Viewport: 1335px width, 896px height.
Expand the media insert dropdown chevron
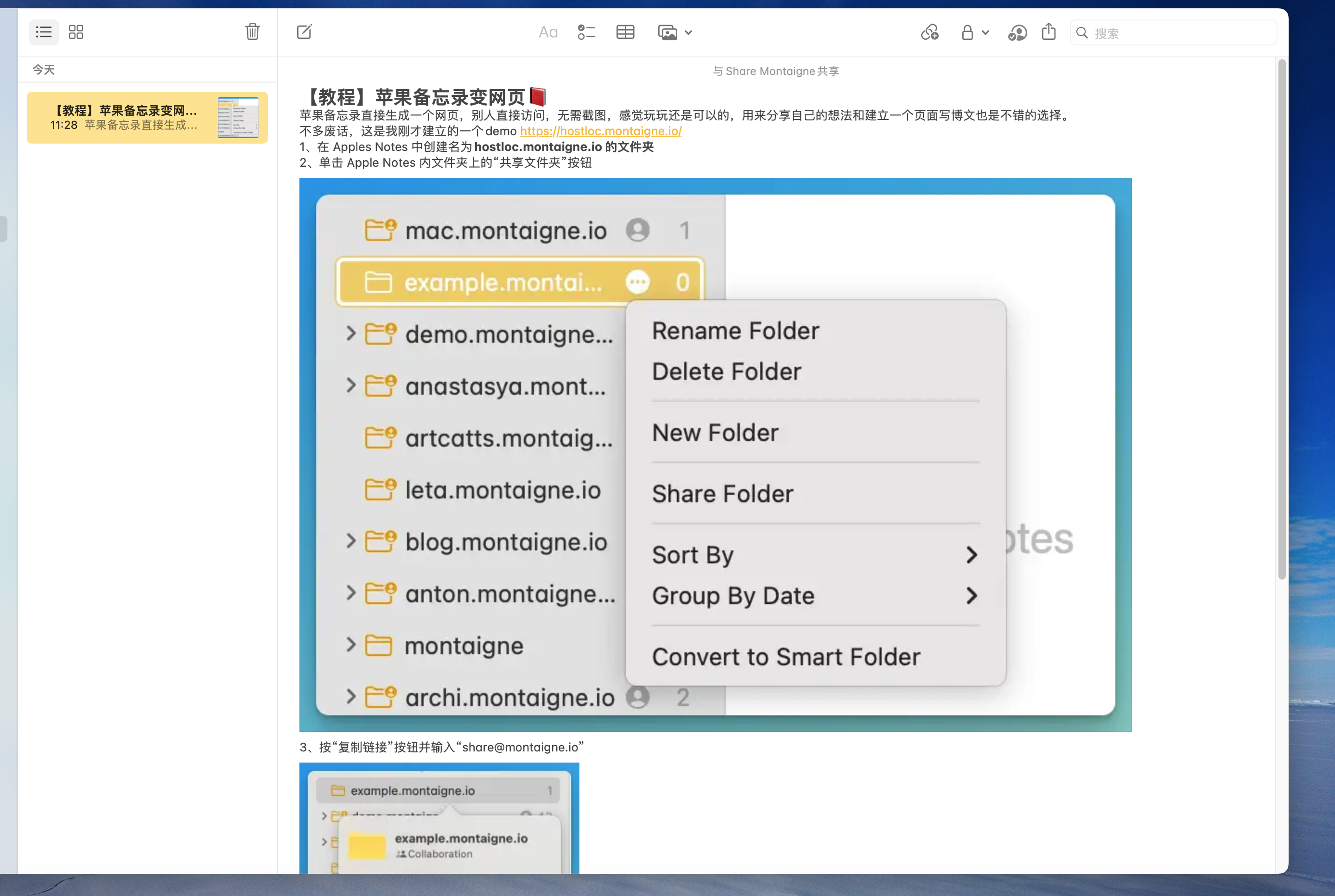click(x=688, y=32)
